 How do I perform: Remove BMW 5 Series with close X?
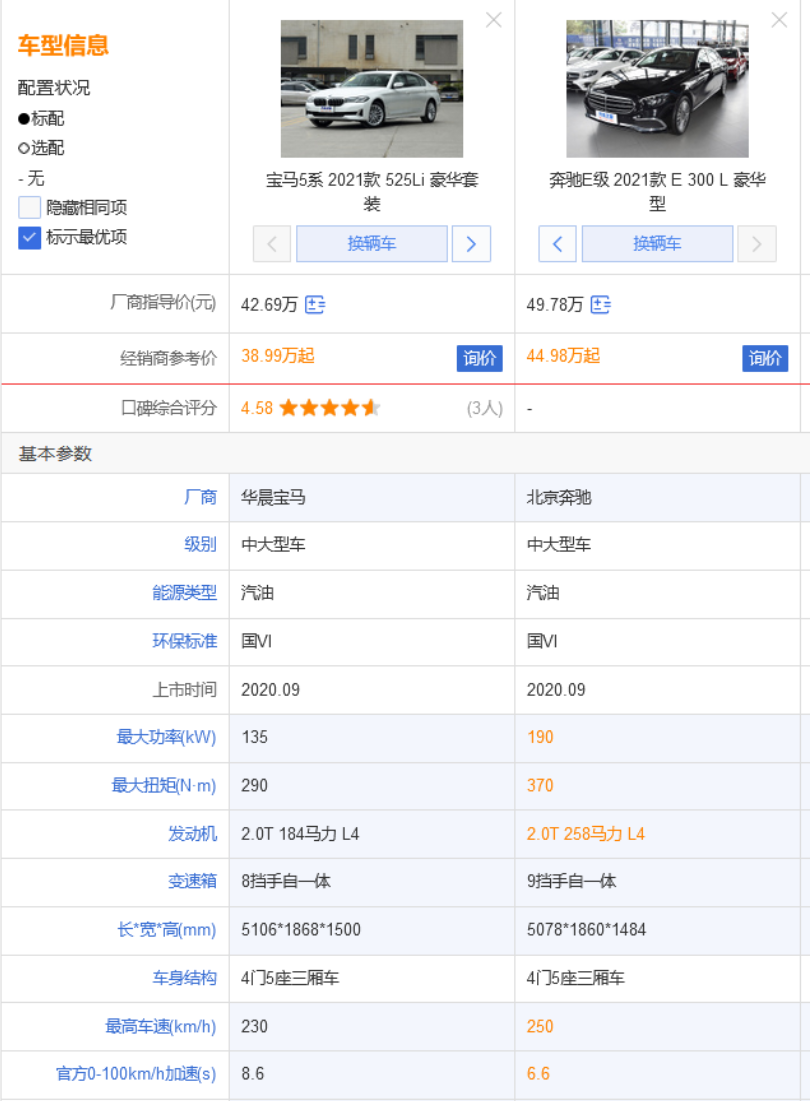(493, 20)
